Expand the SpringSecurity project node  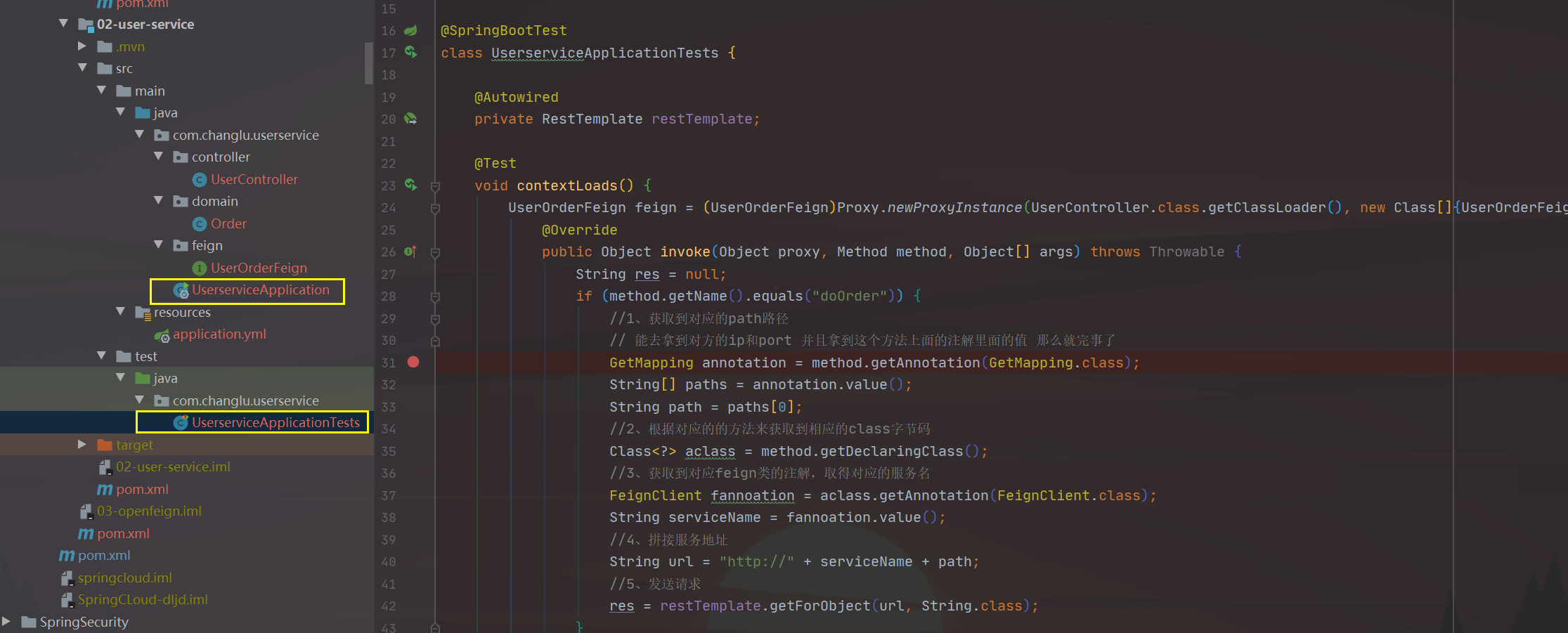pos(6,622)
